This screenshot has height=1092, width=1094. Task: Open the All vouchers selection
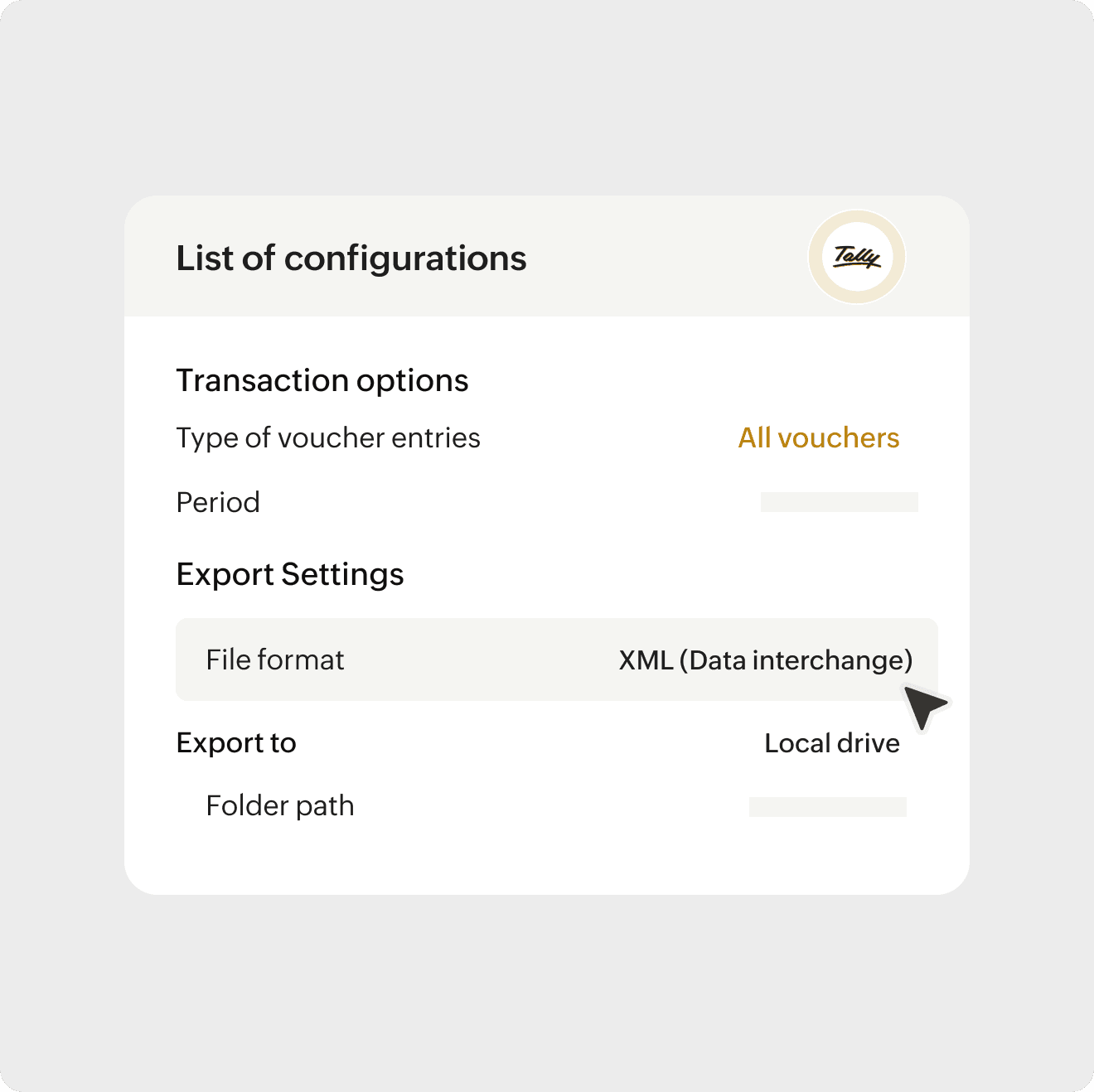pyautogui.click(x=818, y=437)
